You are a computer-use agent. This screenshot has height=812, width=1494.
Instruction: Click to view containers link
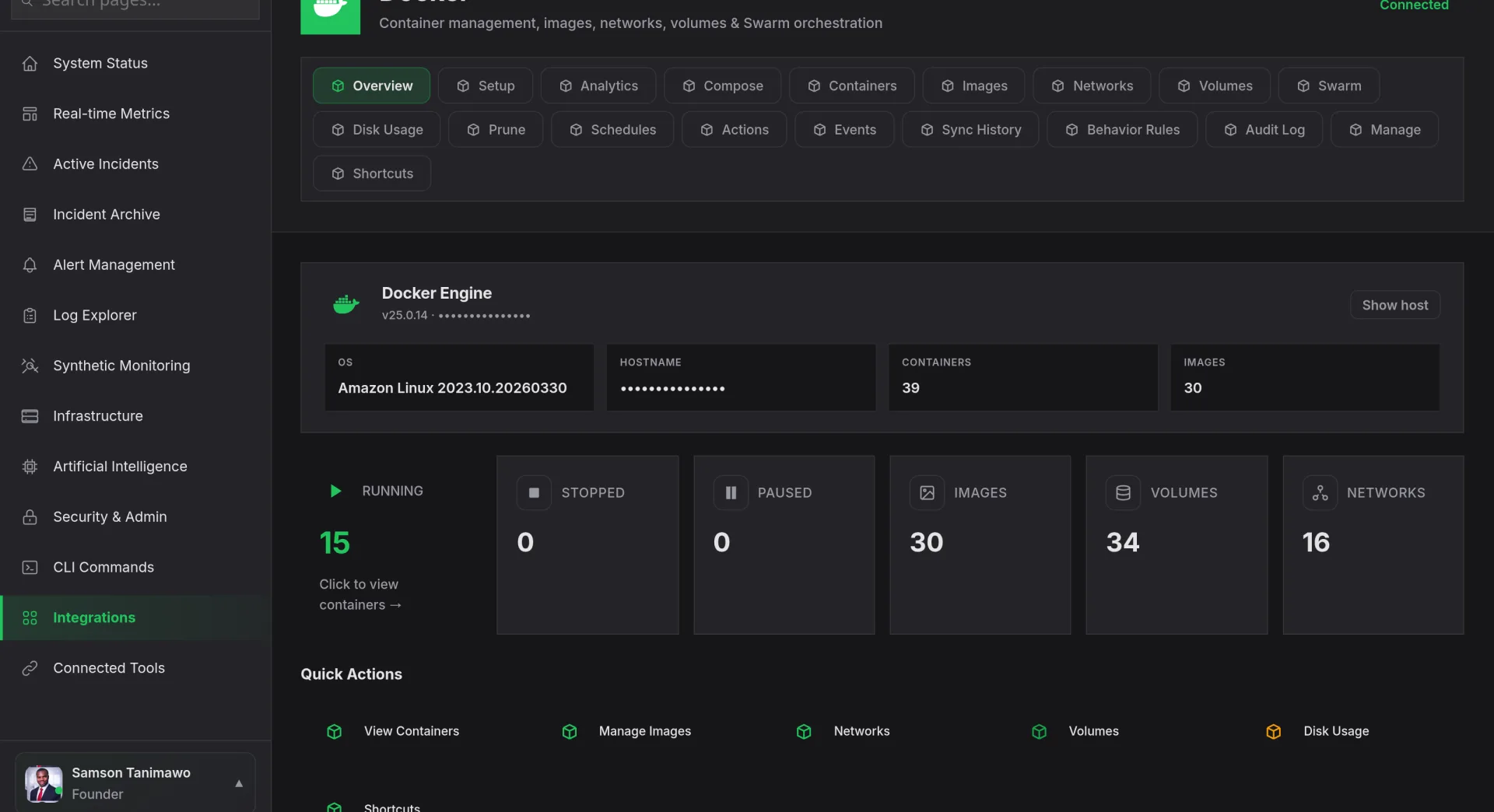click(359, 594)
